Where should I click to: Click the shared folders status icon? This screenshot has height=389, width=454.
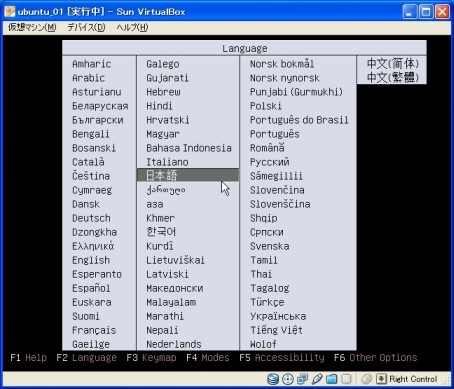[332, 379]
